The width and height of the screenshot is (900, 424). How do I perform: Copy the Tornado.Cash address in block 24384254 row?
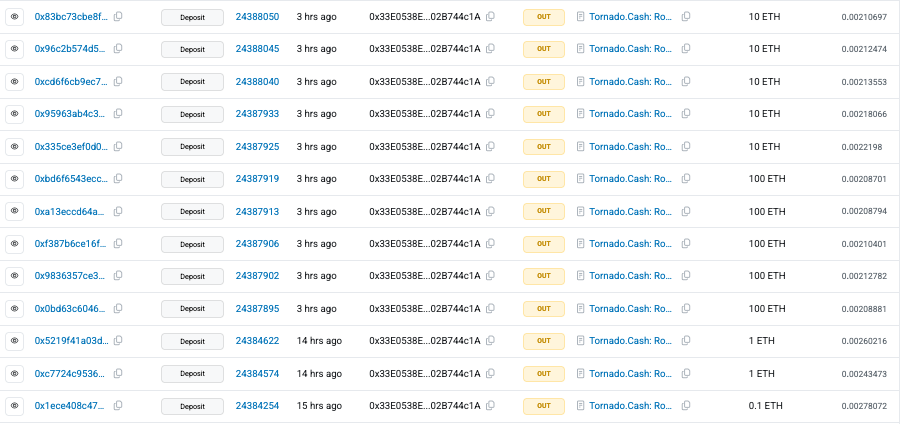click(686, 406)
